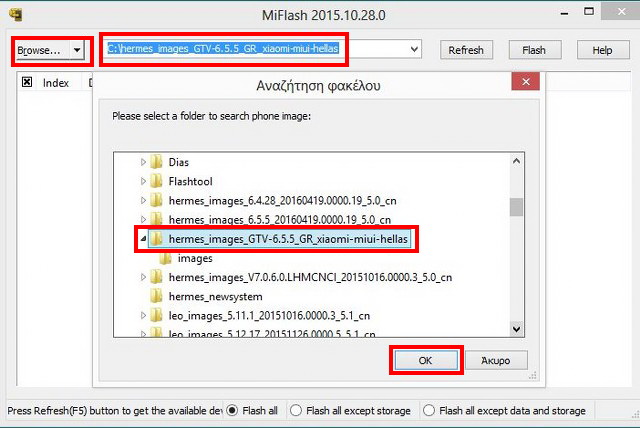Select hermes_images_6.5.5_20160419.0000.19_5.0_cn
The image size is (640, 428).
pos(280,220)
